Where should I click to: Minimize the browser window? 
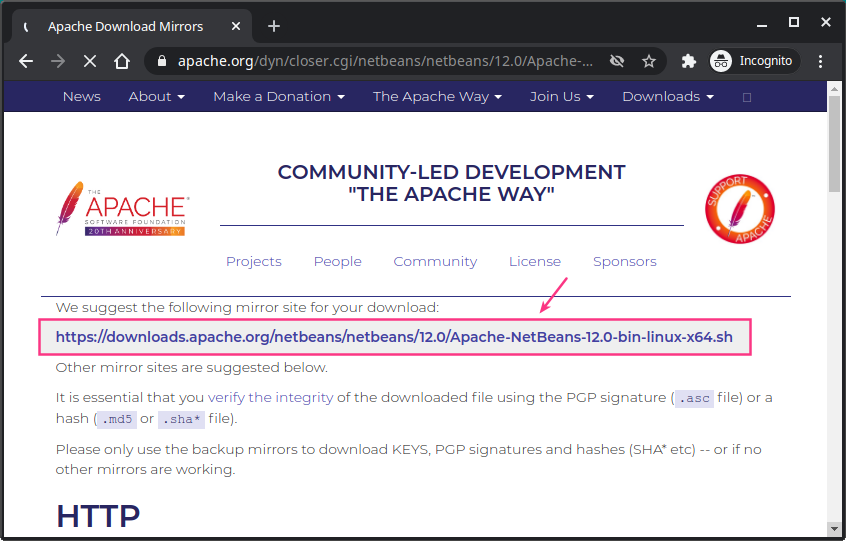[x=762, y=24]
